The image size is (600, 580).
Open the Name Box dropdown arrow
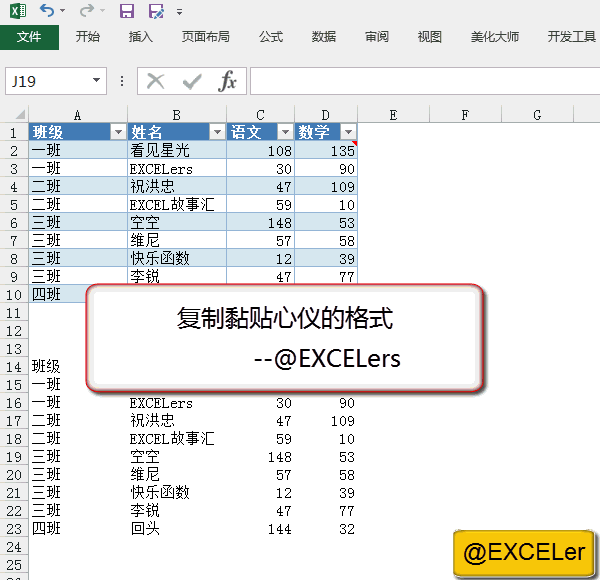tap(97, 81)
